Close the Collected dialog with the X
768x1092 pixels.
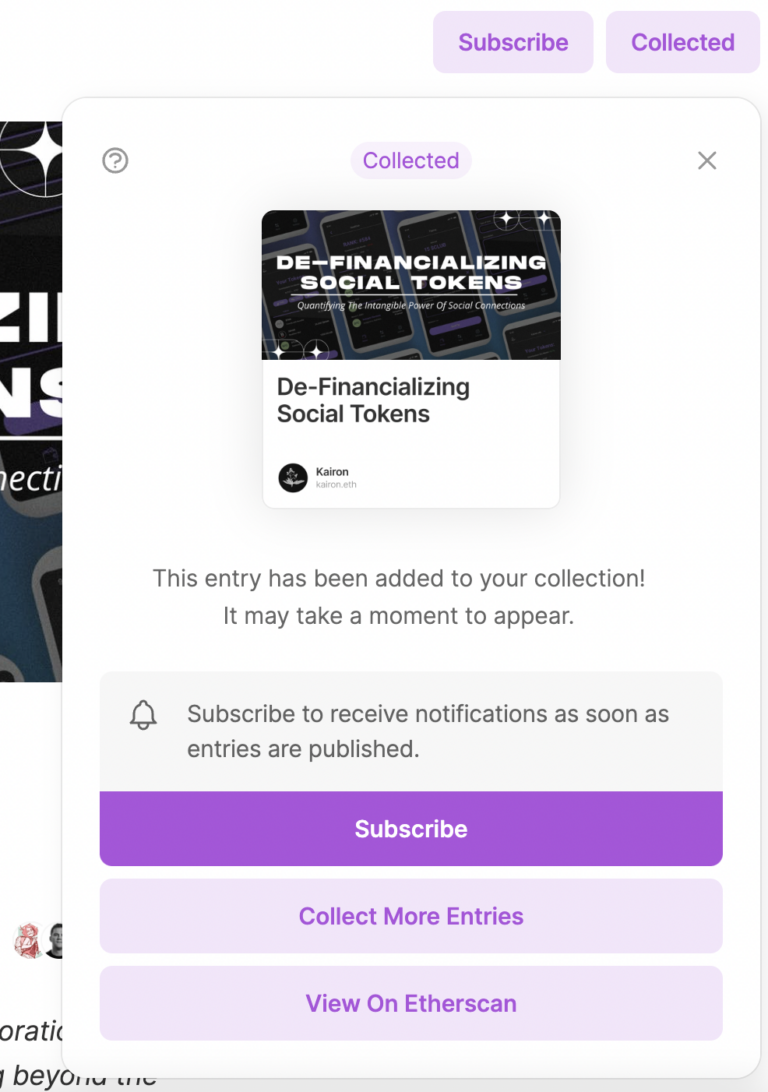707,160
